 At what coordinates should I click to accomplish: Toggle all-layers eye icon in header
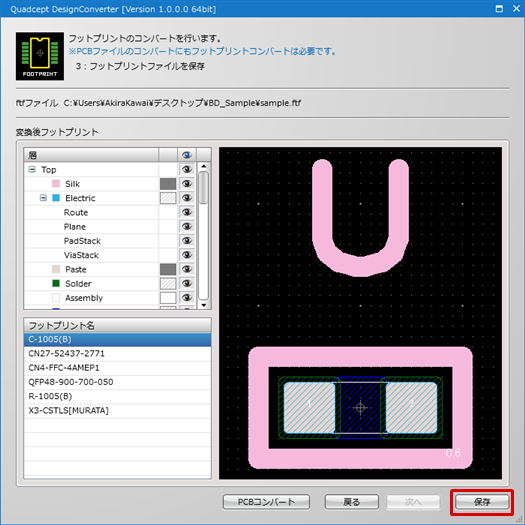click(x=186, y=155)
